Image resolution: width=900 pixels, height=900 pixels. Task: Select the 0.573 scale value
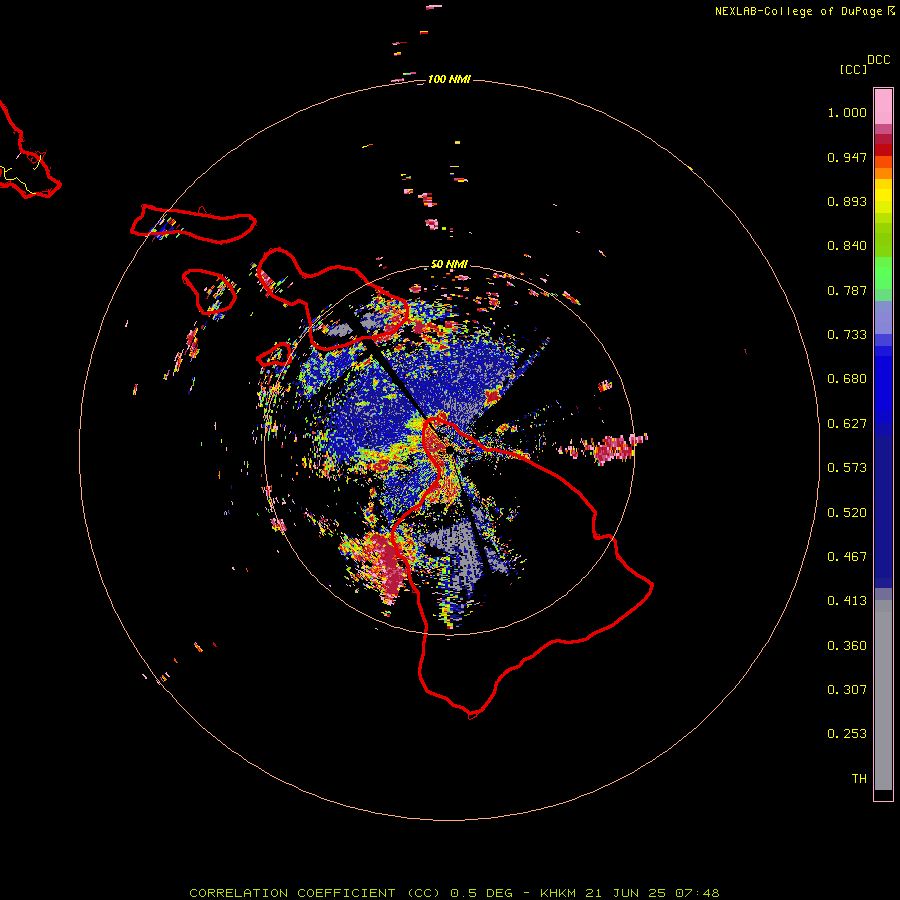[847, 468]
